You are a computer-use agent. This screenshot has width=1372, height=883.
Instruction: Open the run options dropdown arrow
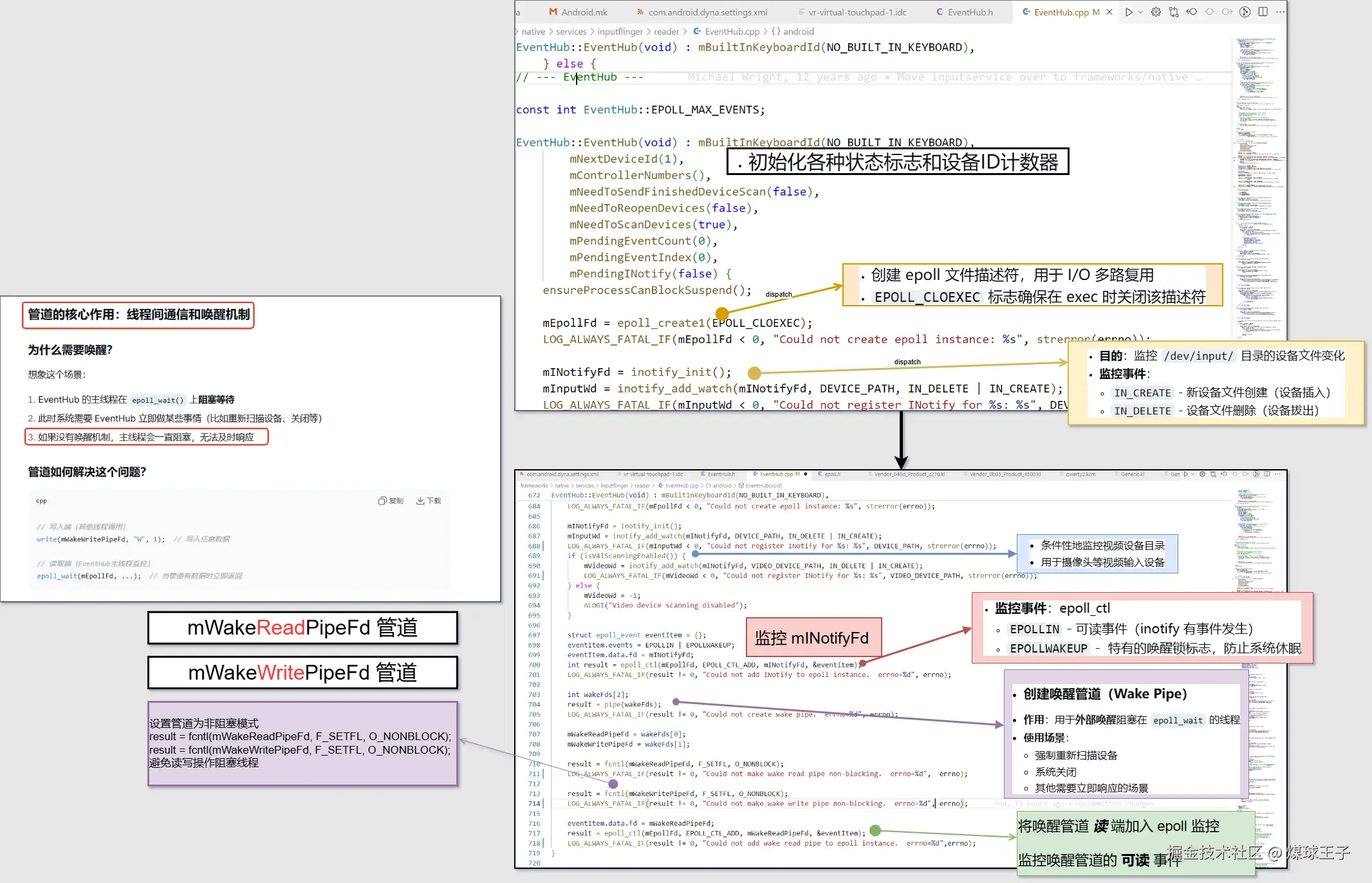click(1140, 12)
